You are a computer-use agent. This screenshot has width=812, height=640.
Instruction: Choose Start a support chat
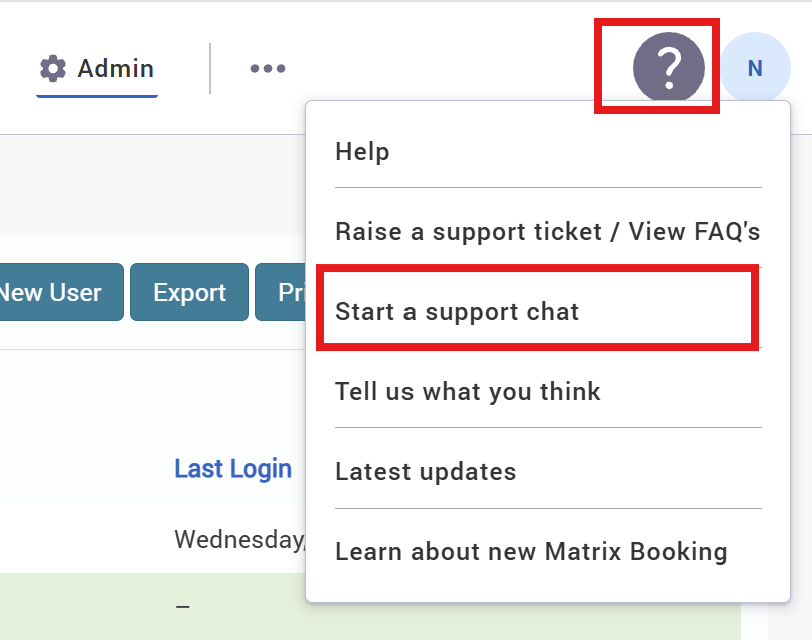click(x=457, y=311)
